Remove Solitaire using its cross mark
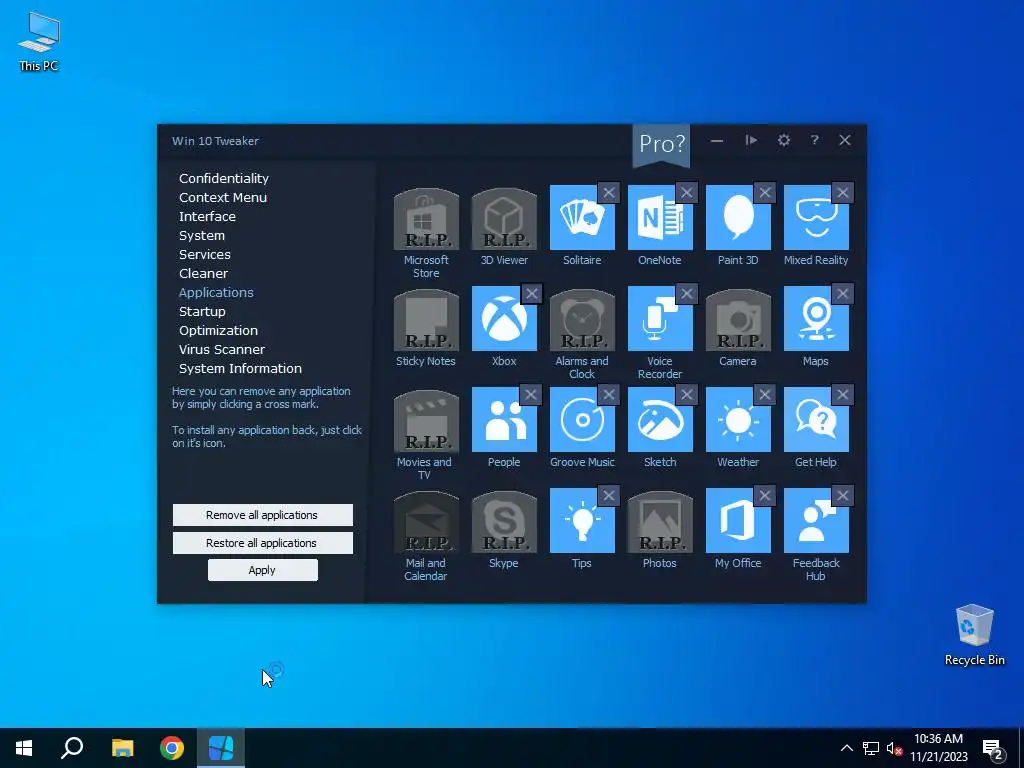1024x768 pixels. [609, 193]
